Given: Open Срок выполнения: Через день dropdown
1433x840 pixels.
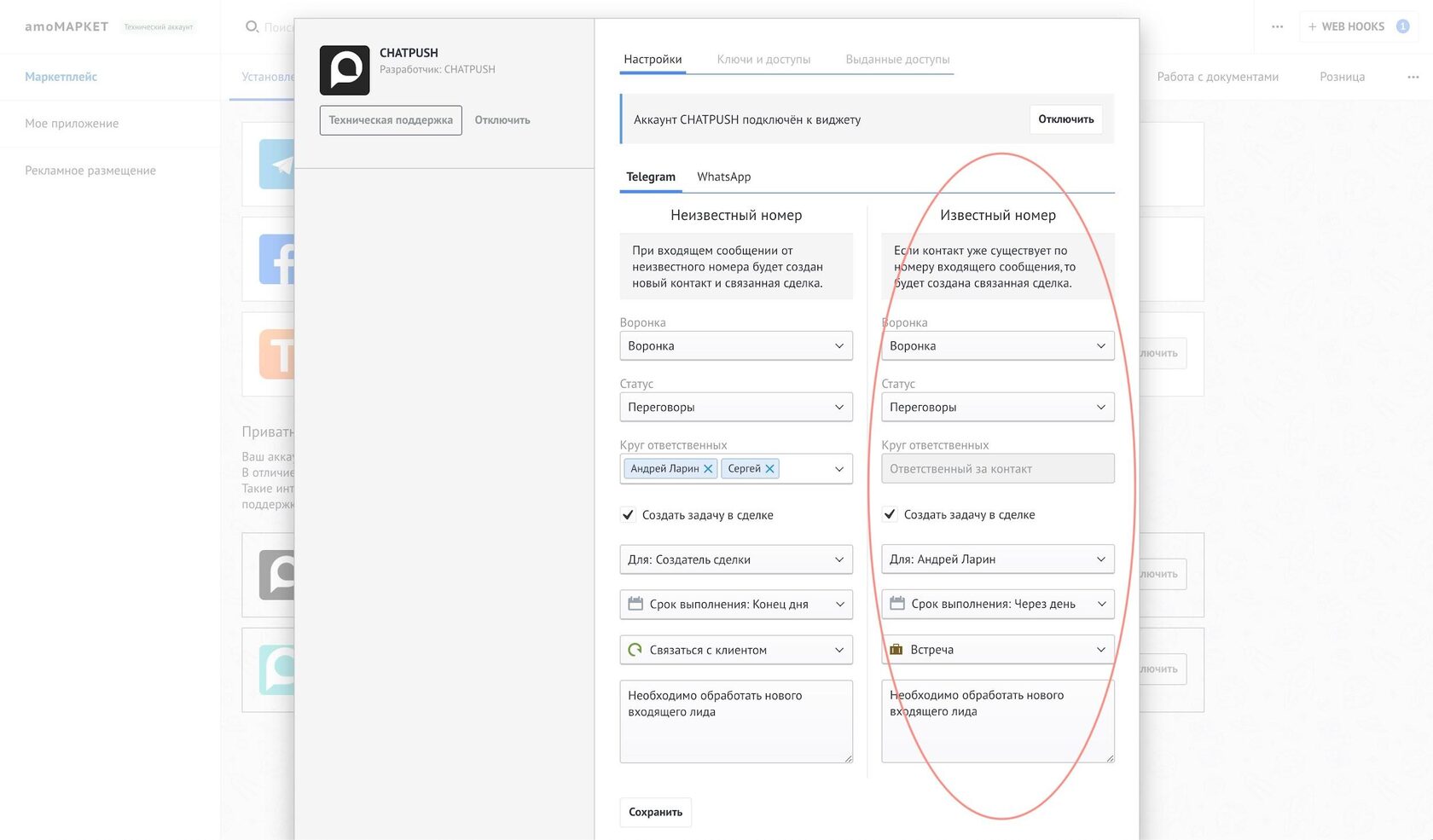Looking at the screenshot, I should click(998, 604).
